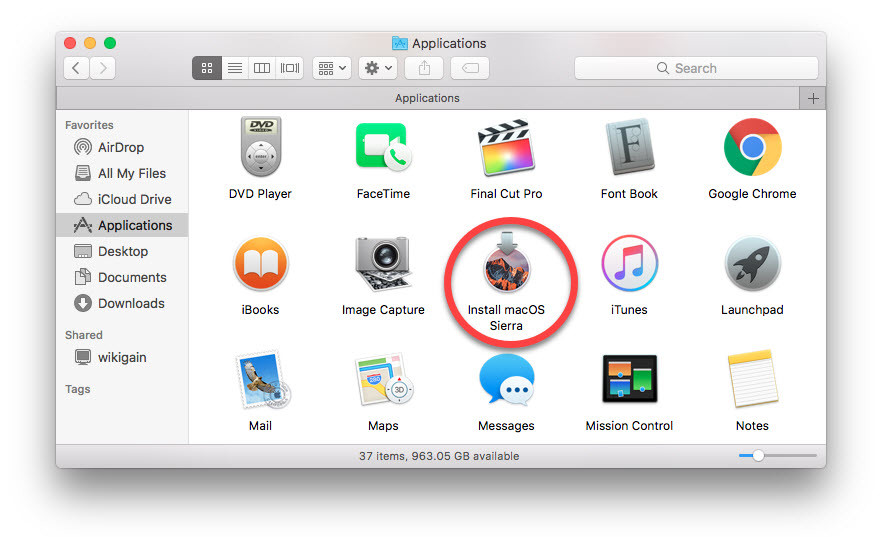Viewport: 882px width, 537px height.
Task: Select the Mission Control icon
Action: pyautogui.click(x=629, y=378)
